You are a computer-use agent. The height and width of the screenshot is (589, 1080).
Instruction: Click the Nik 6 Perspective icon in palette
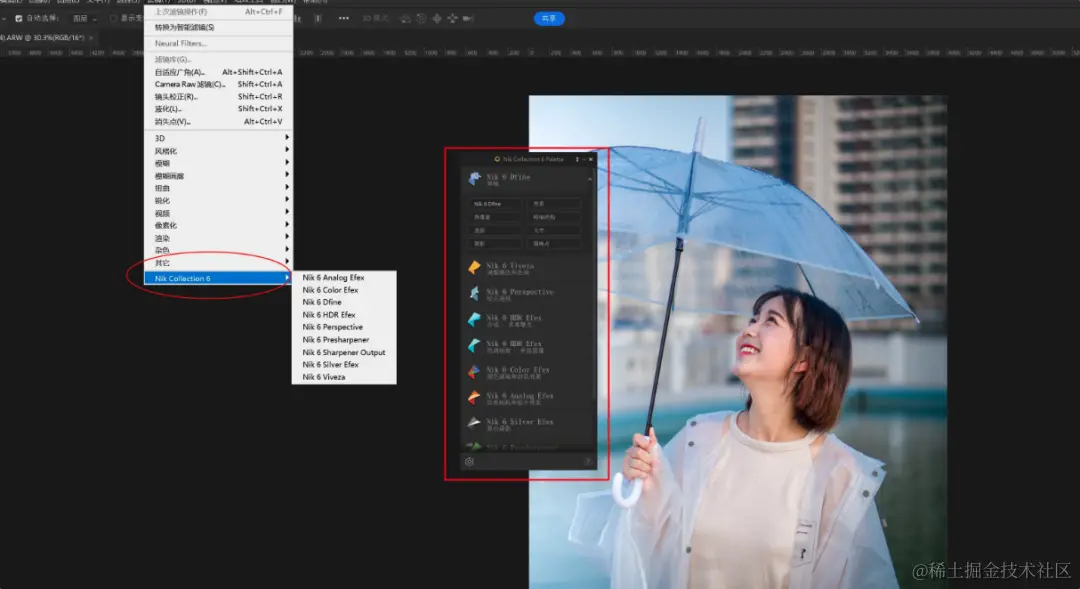pos(474,293)
